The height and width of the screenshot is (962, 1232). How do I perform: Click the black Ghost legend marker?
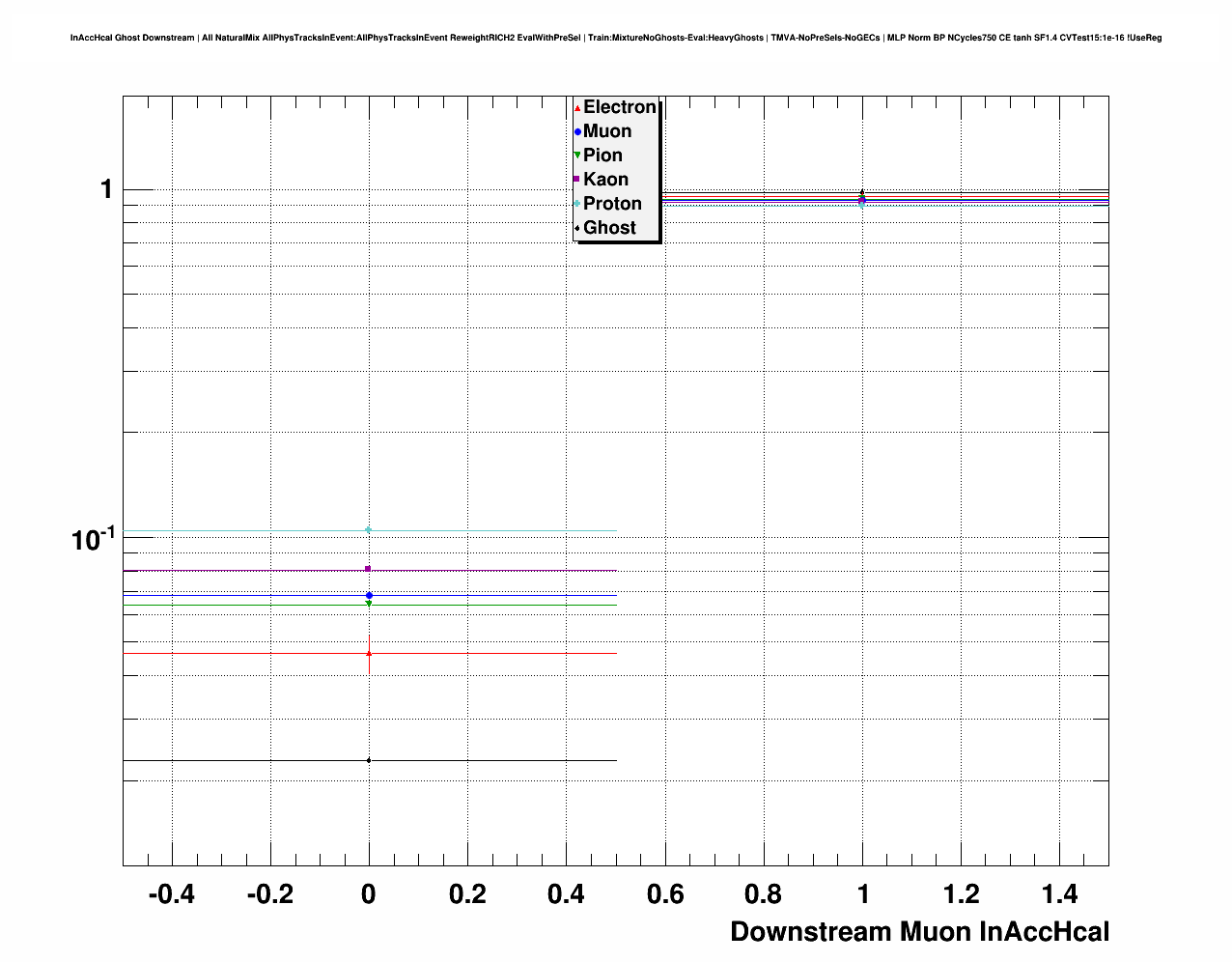coord(577,228)
